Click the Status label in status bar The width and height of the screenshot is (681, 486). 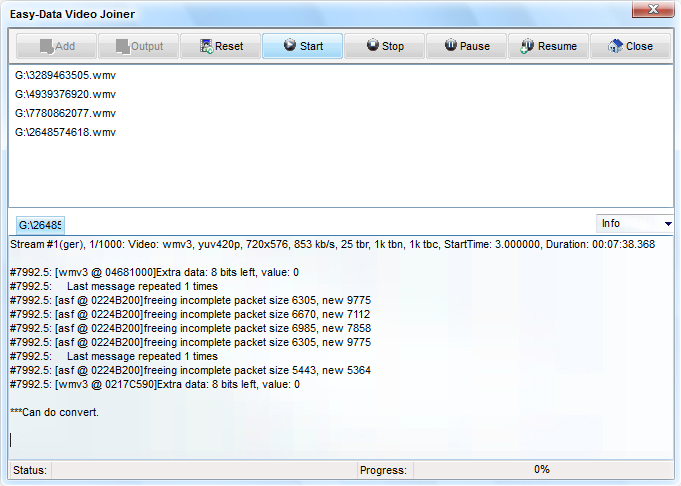[30, 470]
